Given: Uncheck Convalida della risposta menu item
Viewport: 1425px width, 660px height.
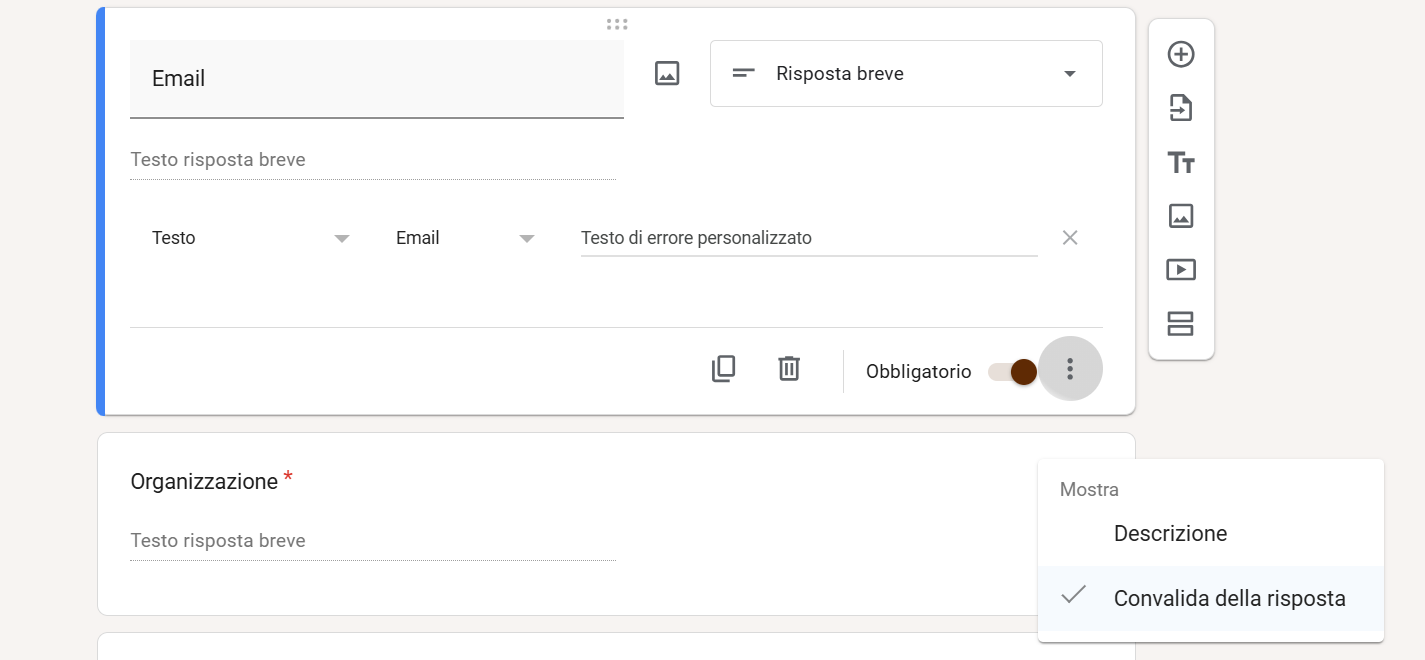Looking at the screenshot, I should pyautogui.click(x=1211, y=598).
